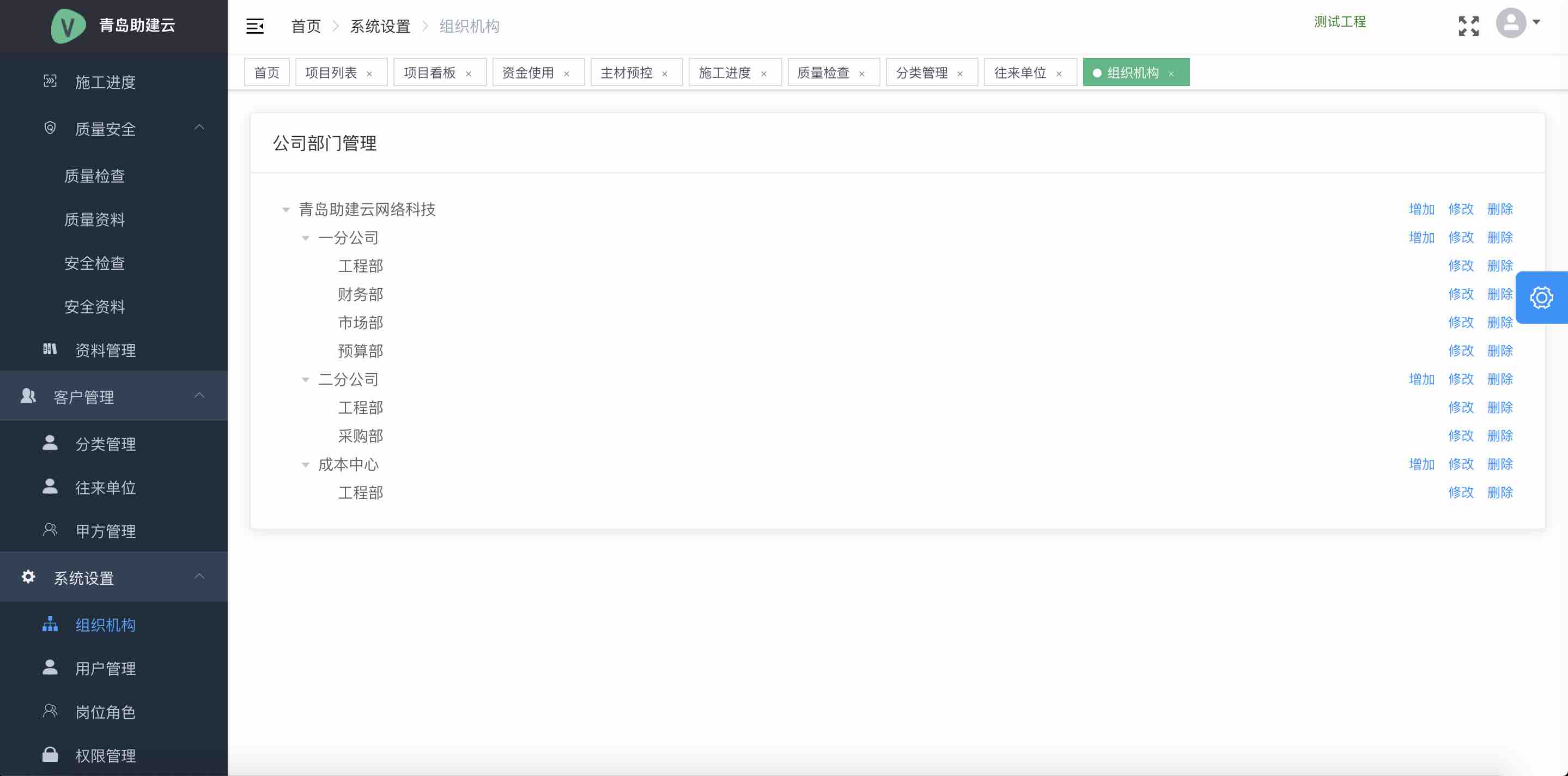The image size is (1568, 776).
Task: Open 权限管理 with lock icon
Action: (105, 755)
